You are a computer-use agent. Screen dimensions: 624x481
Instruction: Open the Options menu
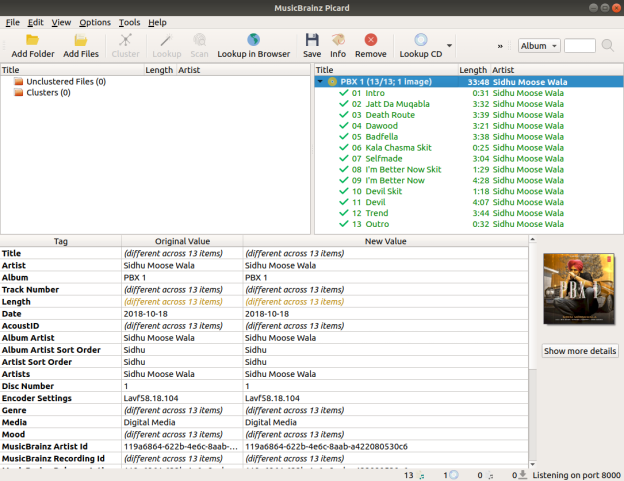(x=95, y=22)
